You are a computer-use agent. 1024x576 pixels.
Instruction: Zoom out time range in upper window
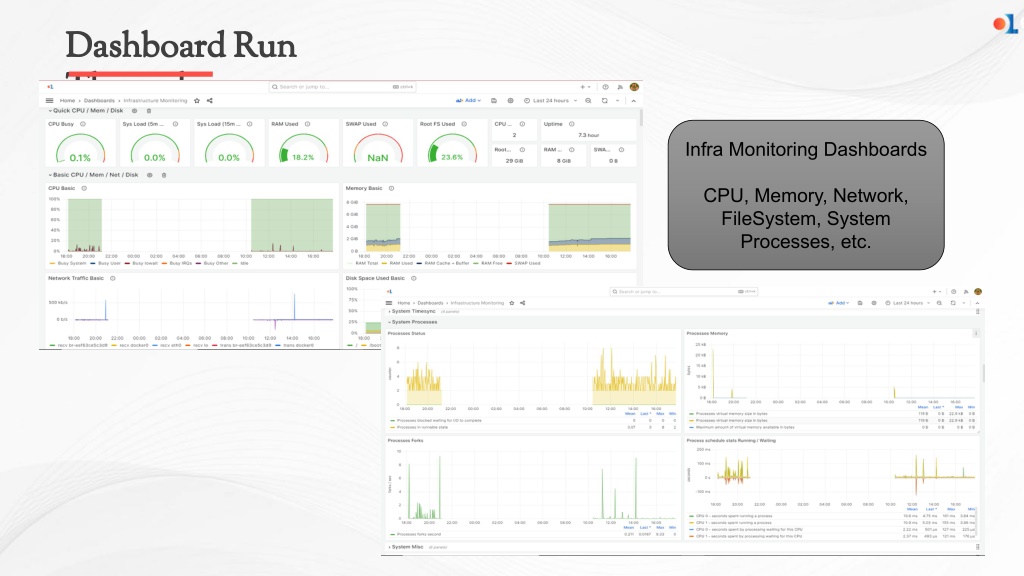[588, 101]
